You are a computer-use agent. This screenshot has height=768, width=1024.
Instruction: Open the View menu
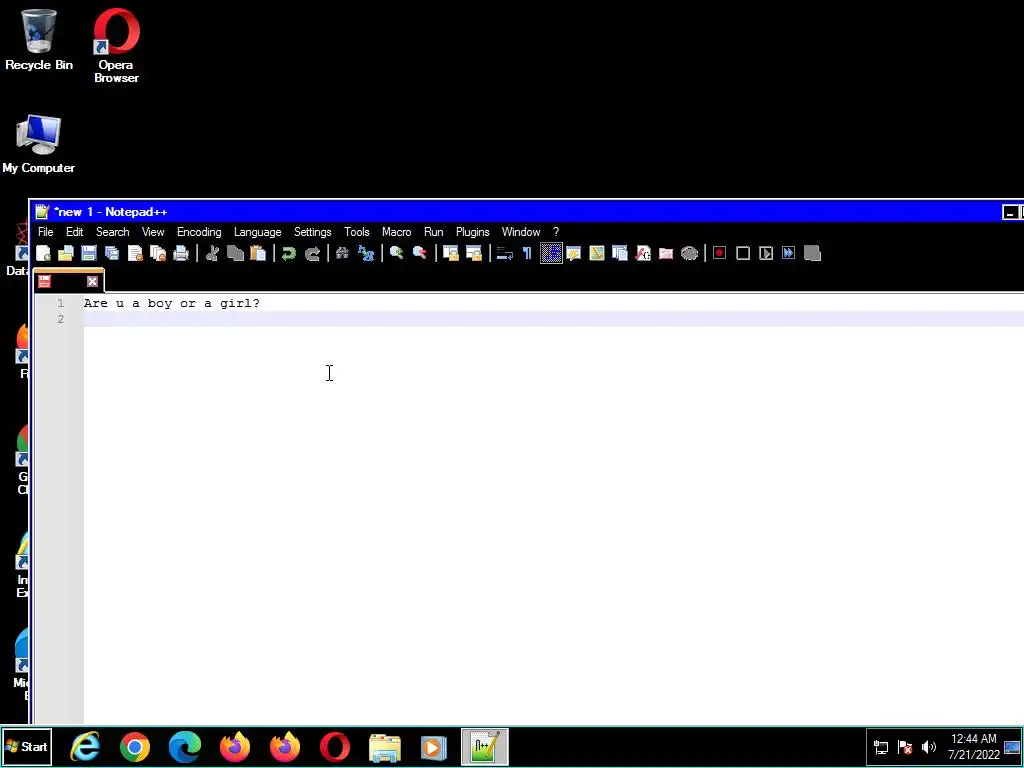[x=153, y=232]
